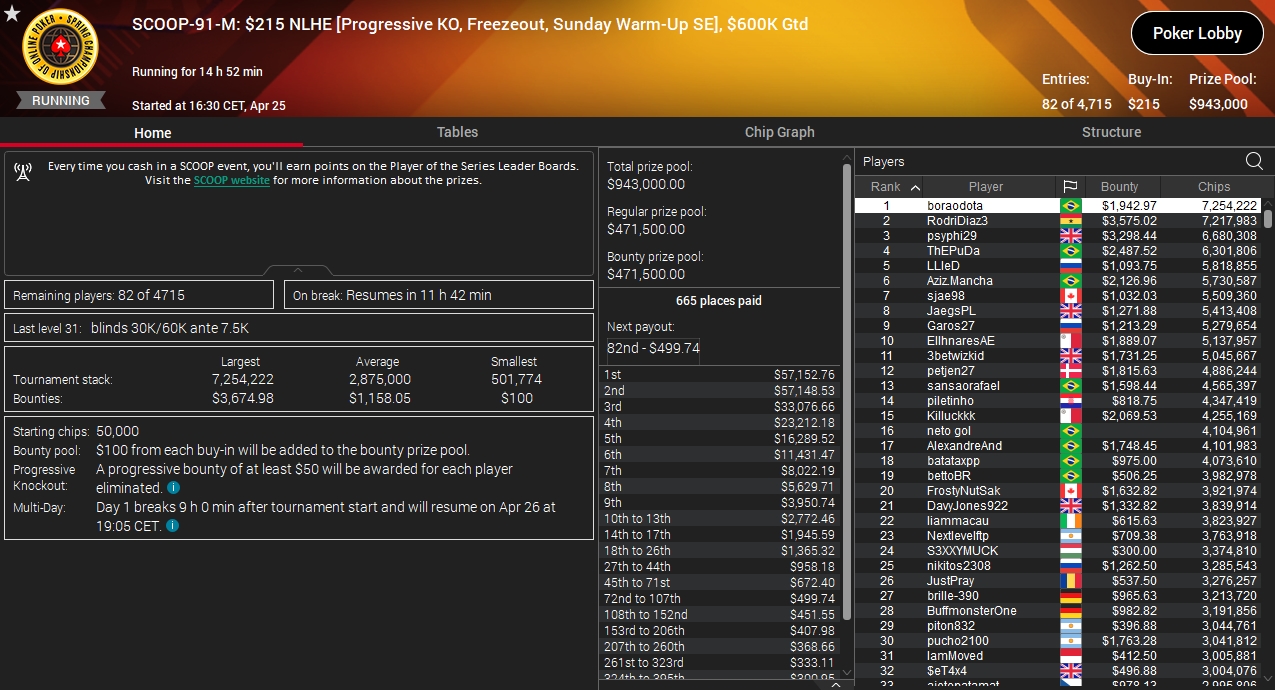
Task: Select player row BuffmonsterOne
Action: point(1058,610)
